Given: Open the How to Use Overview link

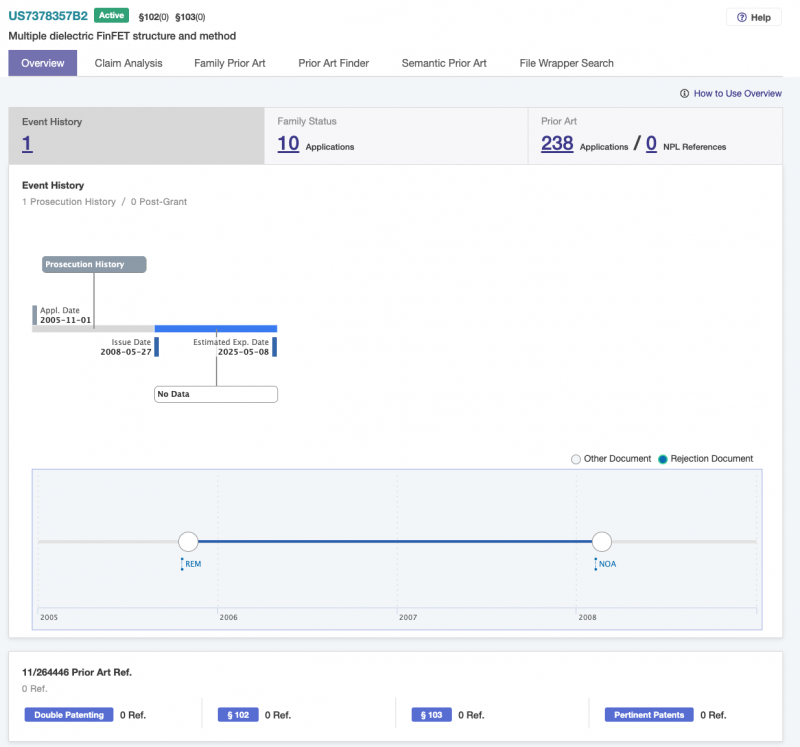Looking at the screenshot, I should click(737, 93).
